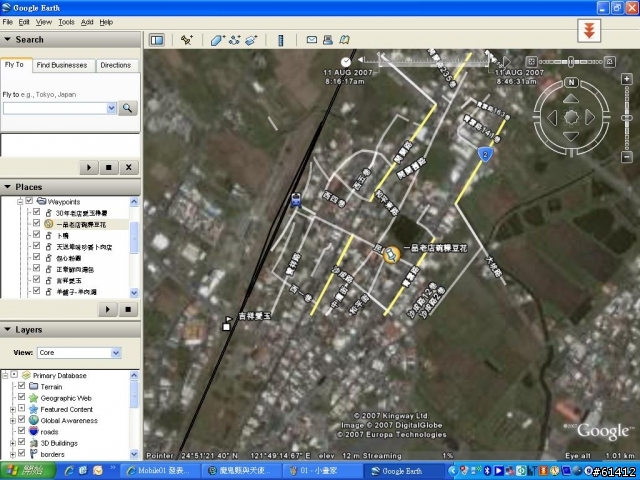Click the compass pan-left arrow

point(552,118)
